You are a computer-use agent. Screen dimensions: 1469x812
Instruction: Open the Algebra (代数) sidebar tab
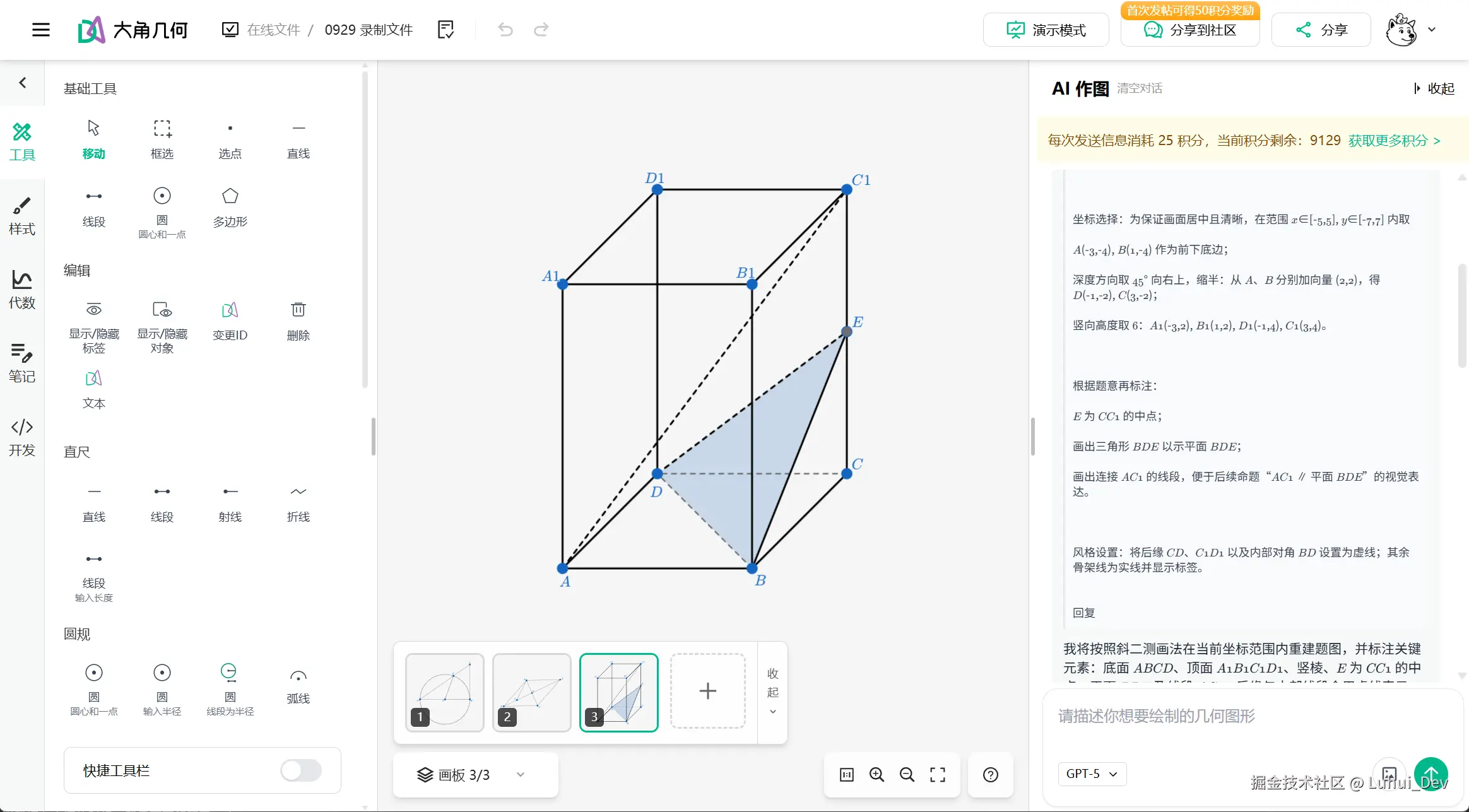pos(22,290)
